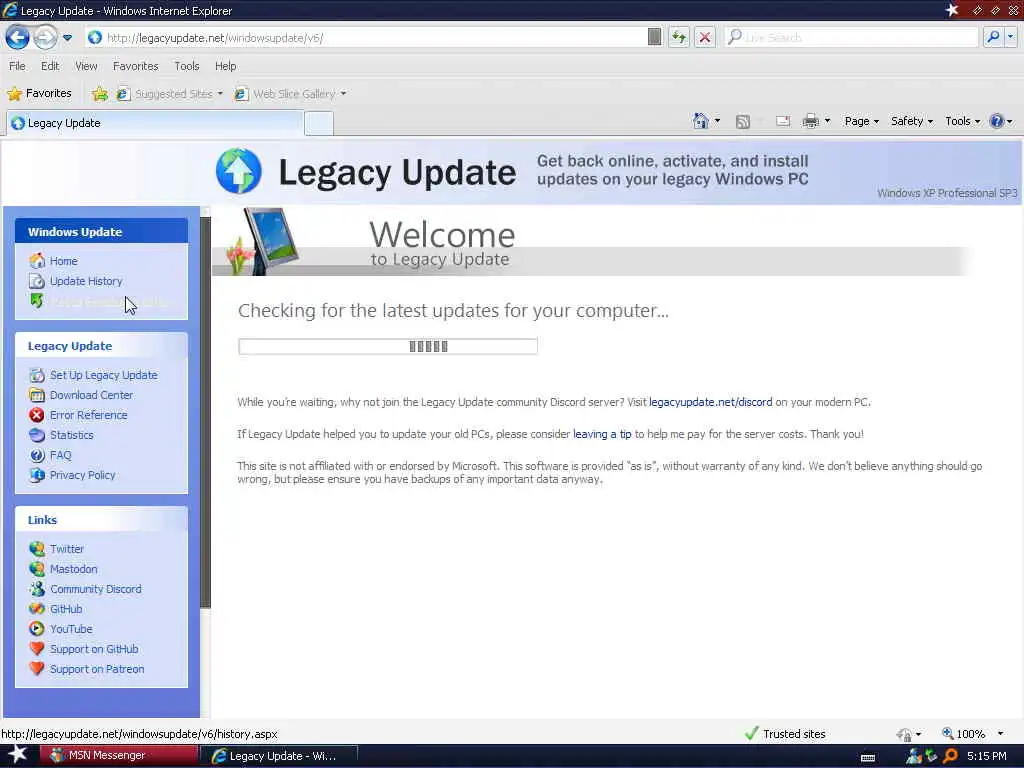Expand the search provider dropdown arrow
Image resolution: width=1024 pixels, height=768 pixels.
(1010, 37)
